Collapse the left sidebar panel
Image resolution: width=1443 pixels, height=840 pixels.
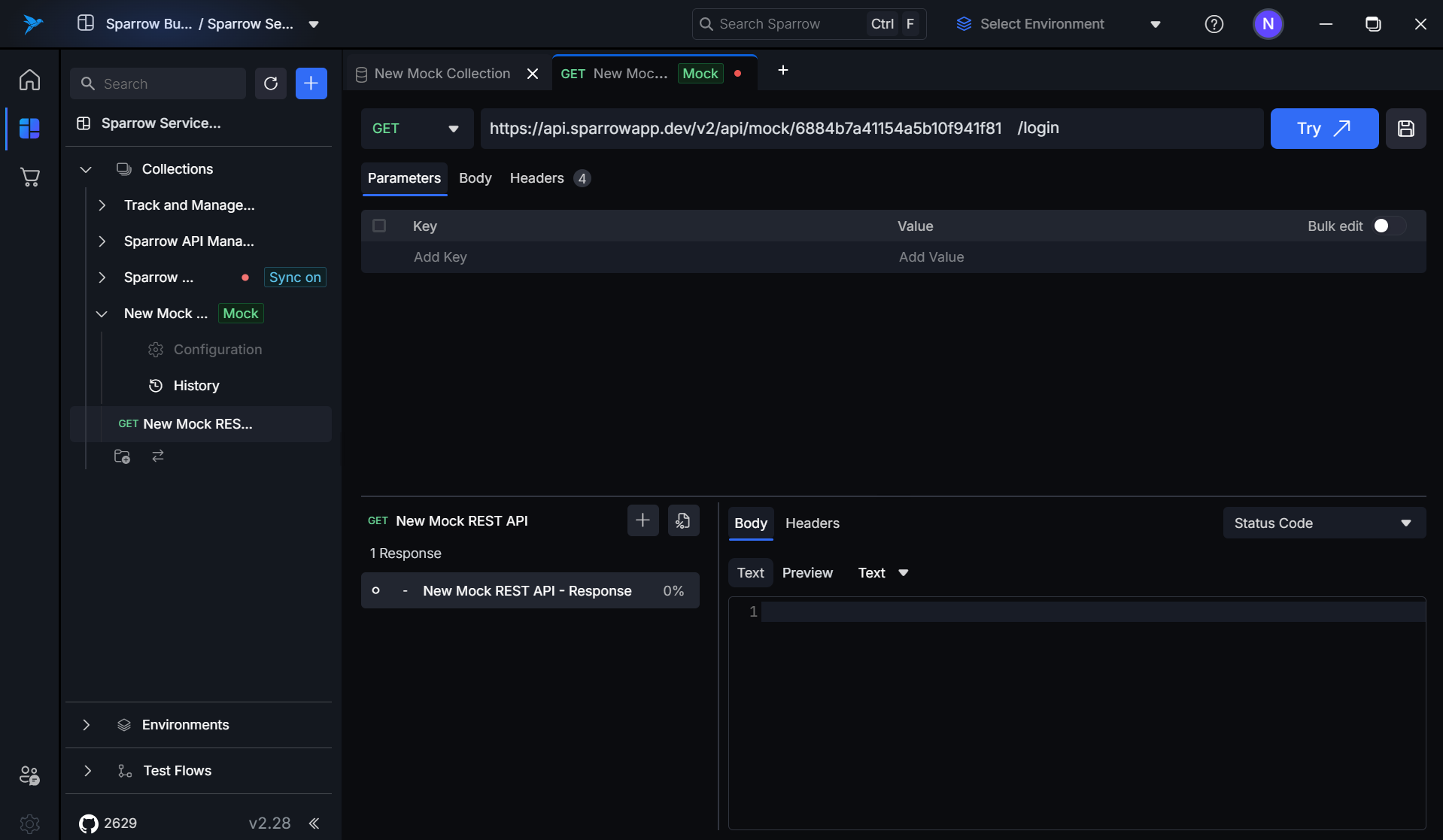[x=314, y=823]
